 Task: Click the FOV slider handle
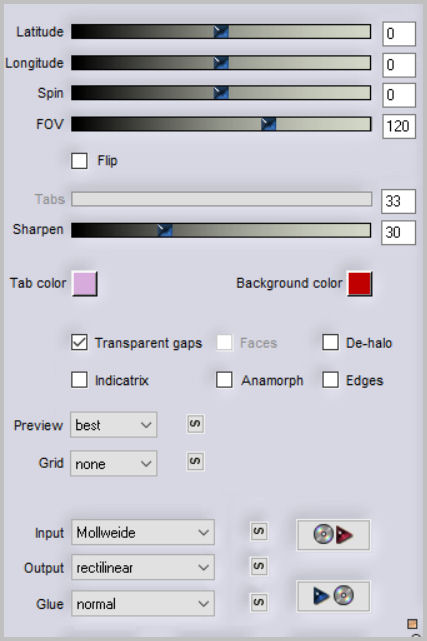[268, 124]
